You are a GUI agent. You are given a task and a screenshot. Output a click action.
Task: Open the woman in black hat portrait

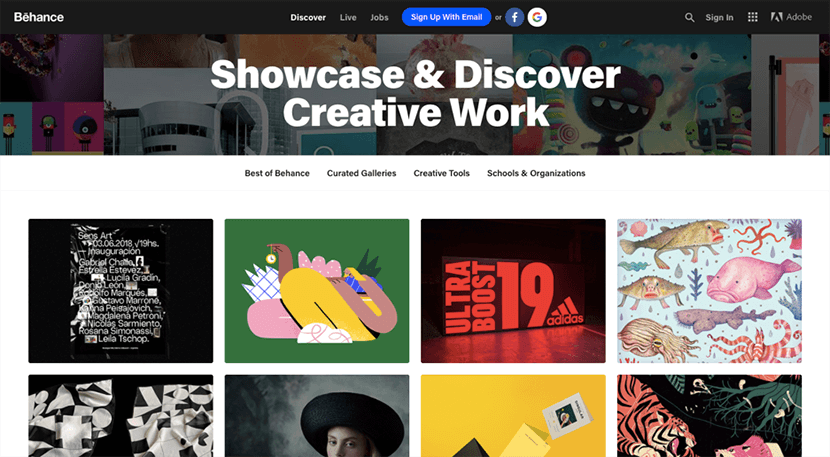tap(317, 416)
